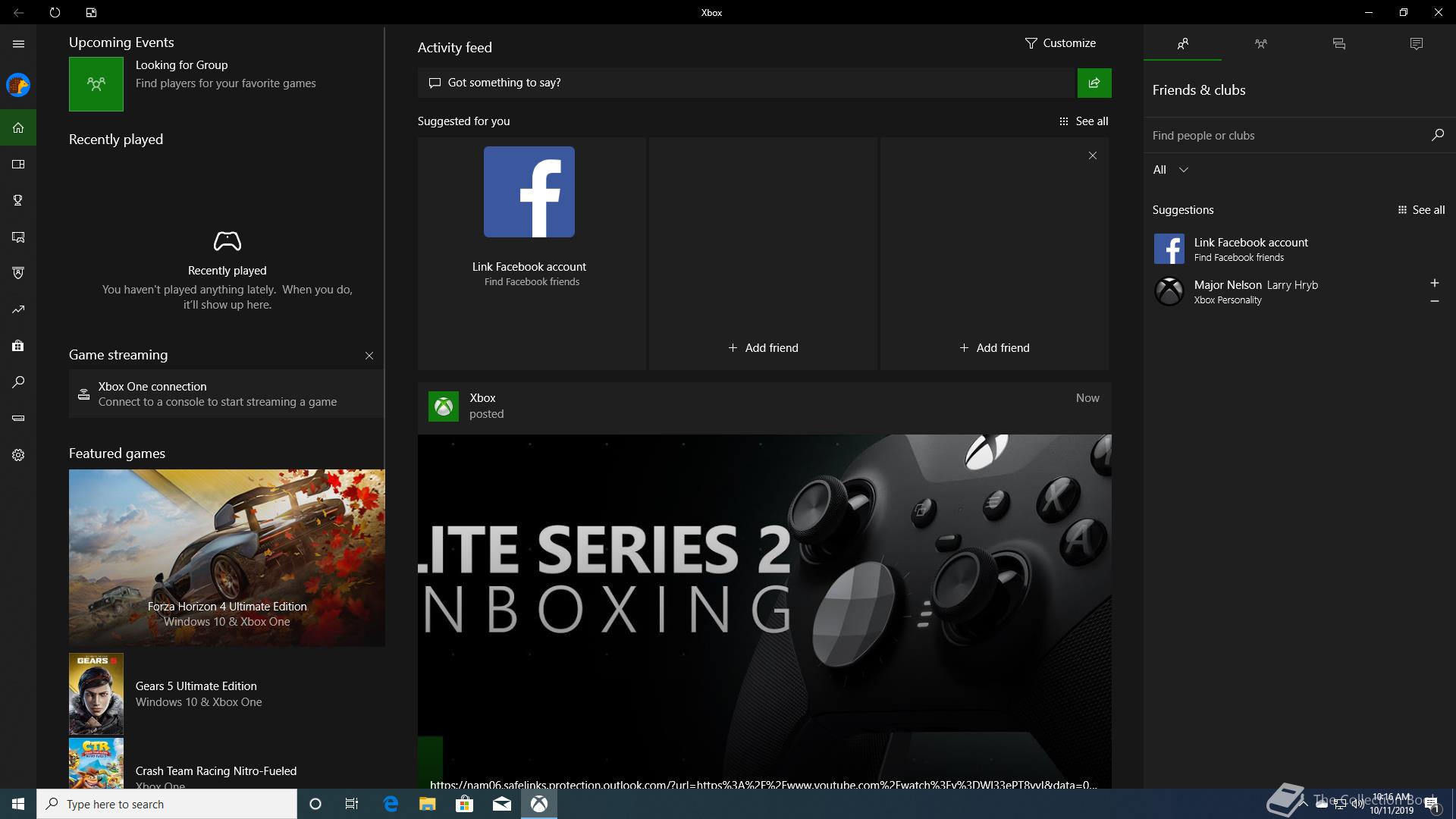
Task: Open Search icon in sidebar
Action: 18,382
